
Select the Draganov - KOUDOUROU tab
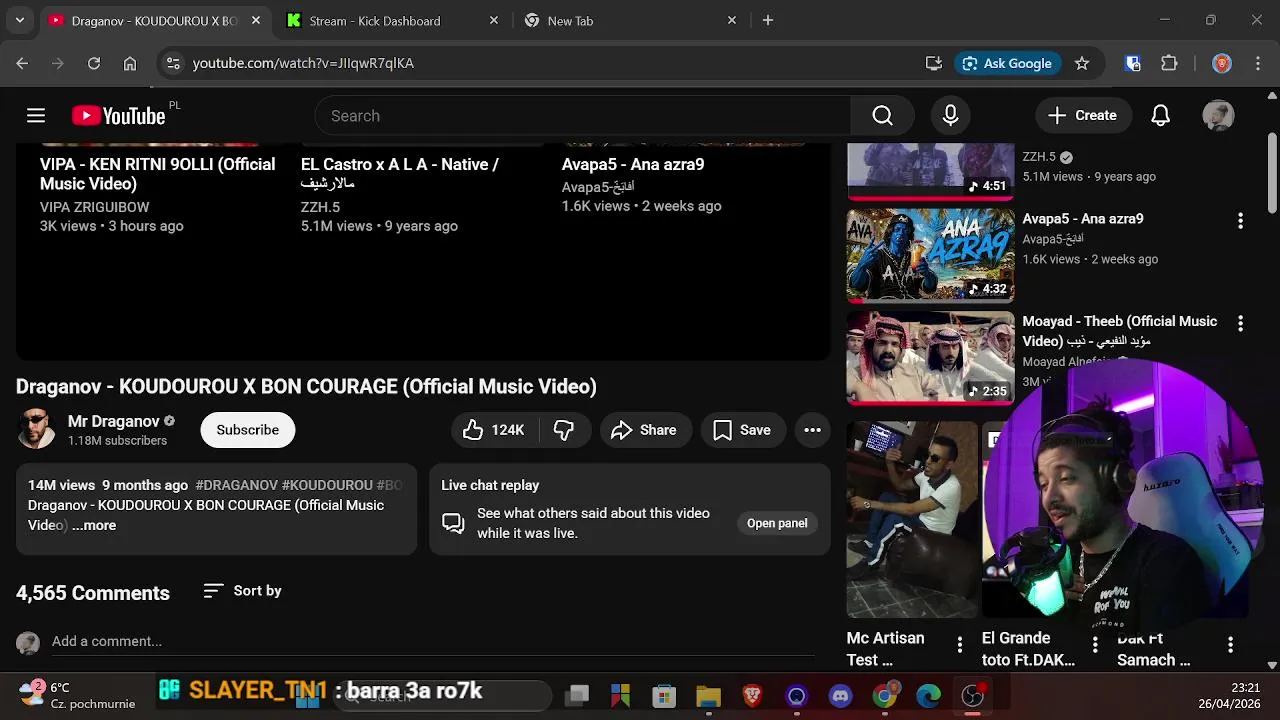tap(153, 20)
